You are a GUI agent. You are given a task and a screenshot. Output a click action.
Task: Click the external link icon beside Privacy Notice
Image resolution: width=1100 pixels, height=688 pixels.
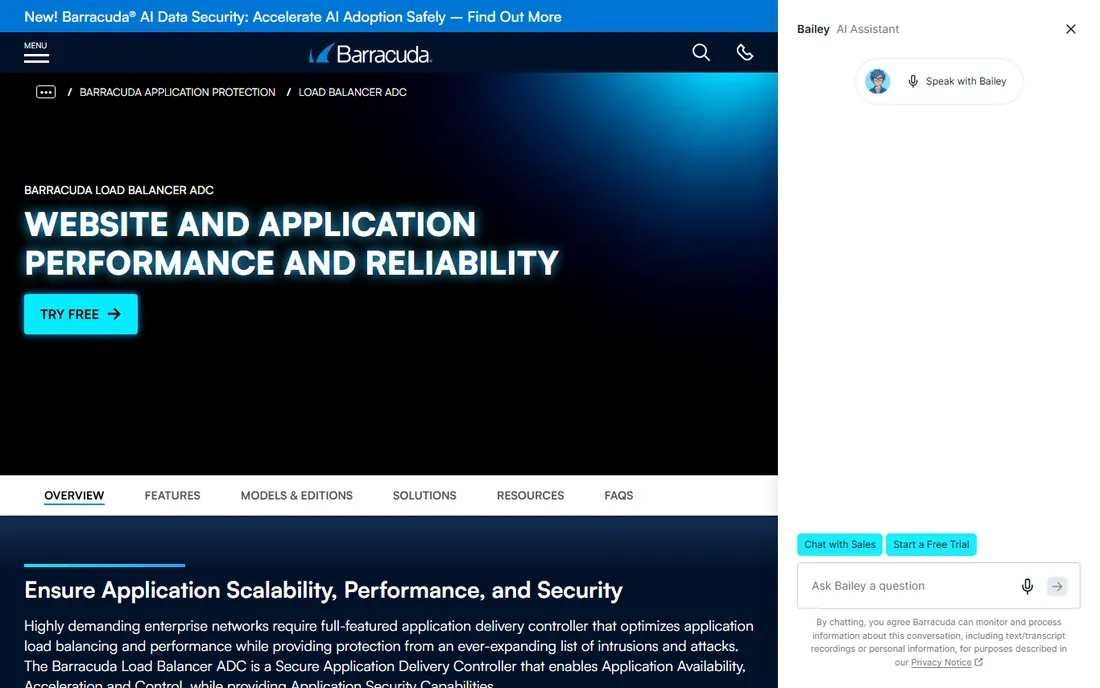(979, 662)
